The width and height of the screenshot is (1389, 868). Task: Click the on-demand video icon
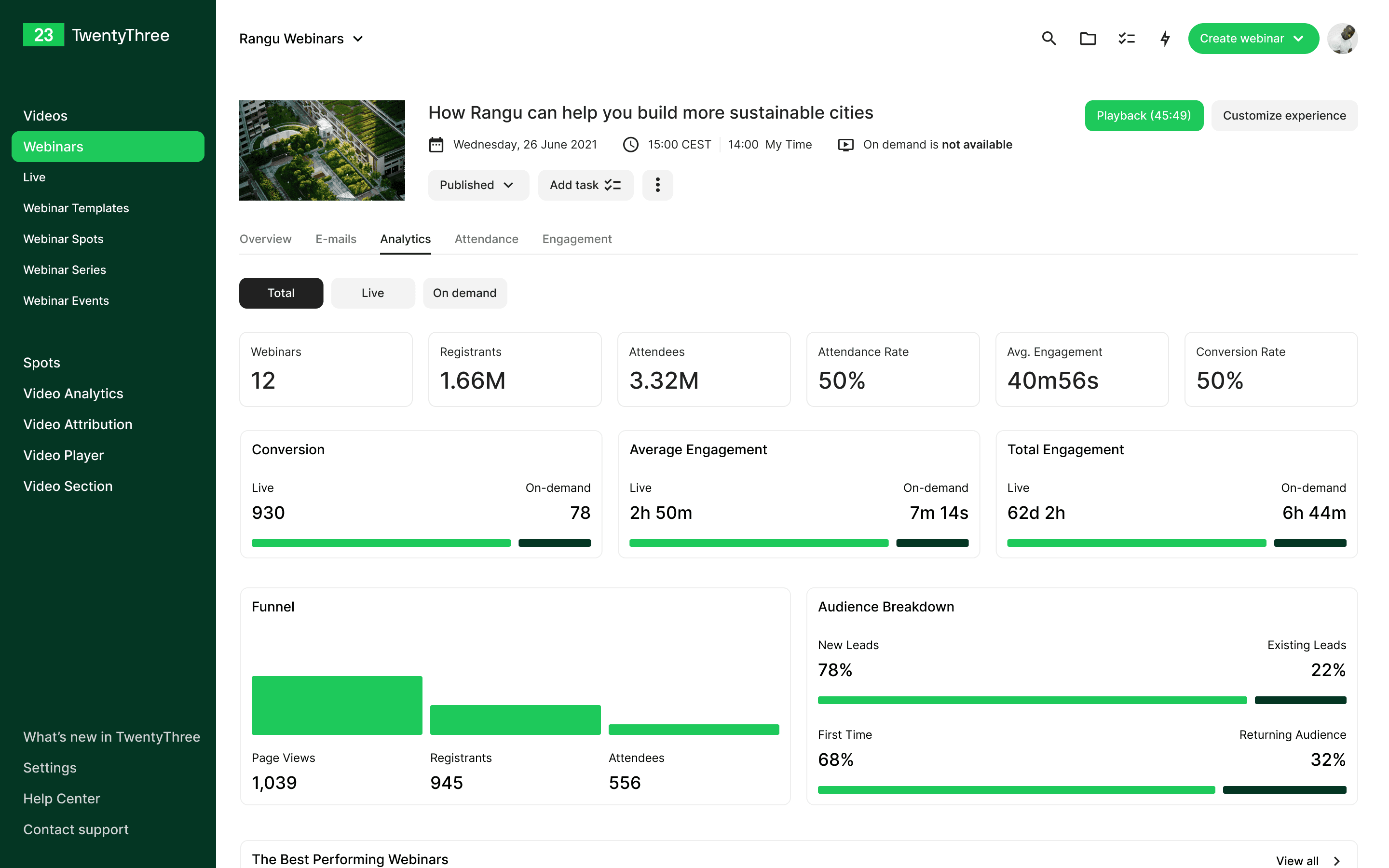(x=845, y=145)
